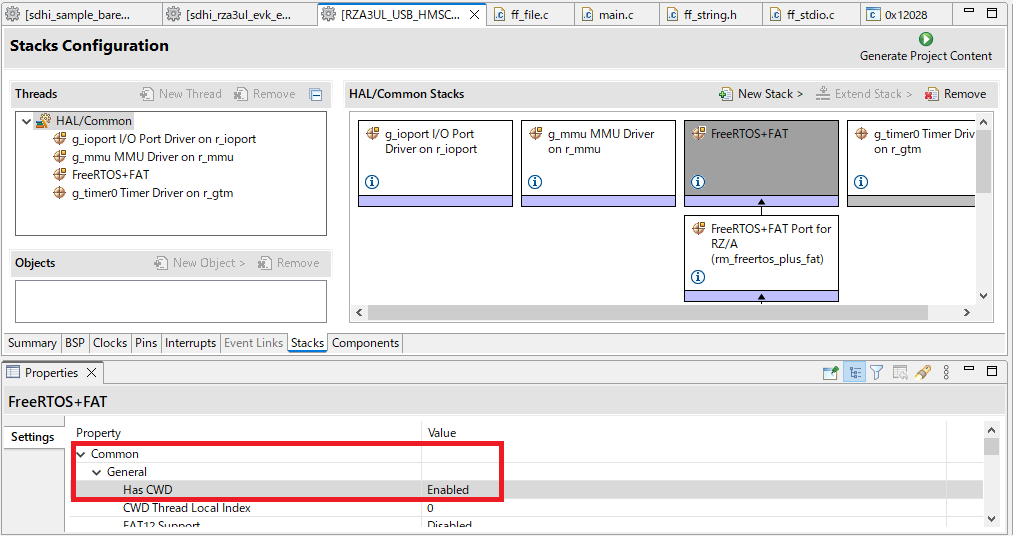Click info icon on g_mmu MMU Driver box
Viewport: 1013px width, 536px height.
[535, 182]
